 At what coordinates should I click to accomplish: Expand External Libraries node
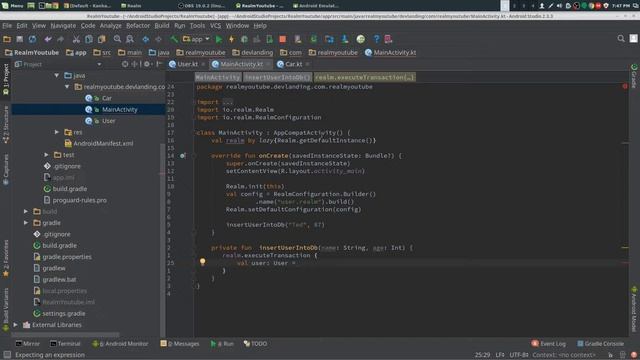coord(16,325)
